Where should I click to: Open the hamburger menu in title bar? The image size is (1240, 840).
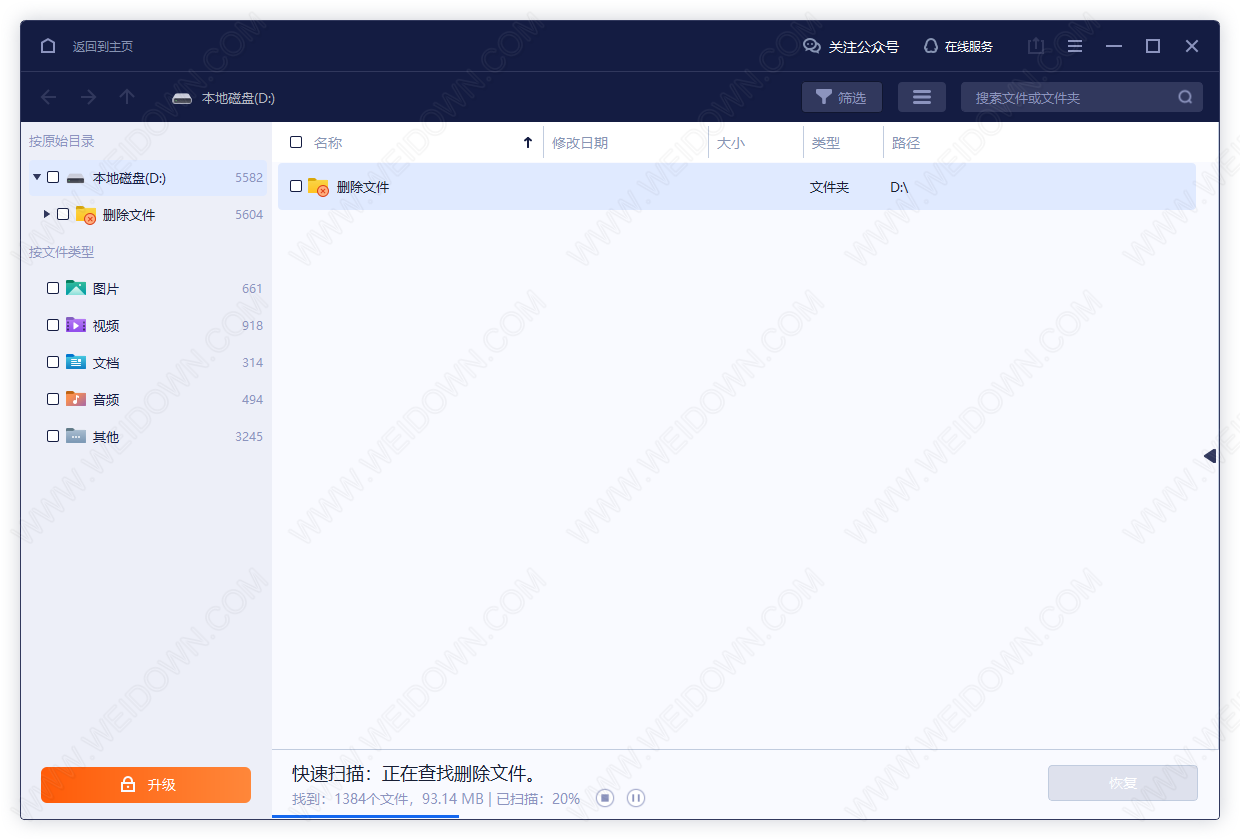tap(1075, 46)
